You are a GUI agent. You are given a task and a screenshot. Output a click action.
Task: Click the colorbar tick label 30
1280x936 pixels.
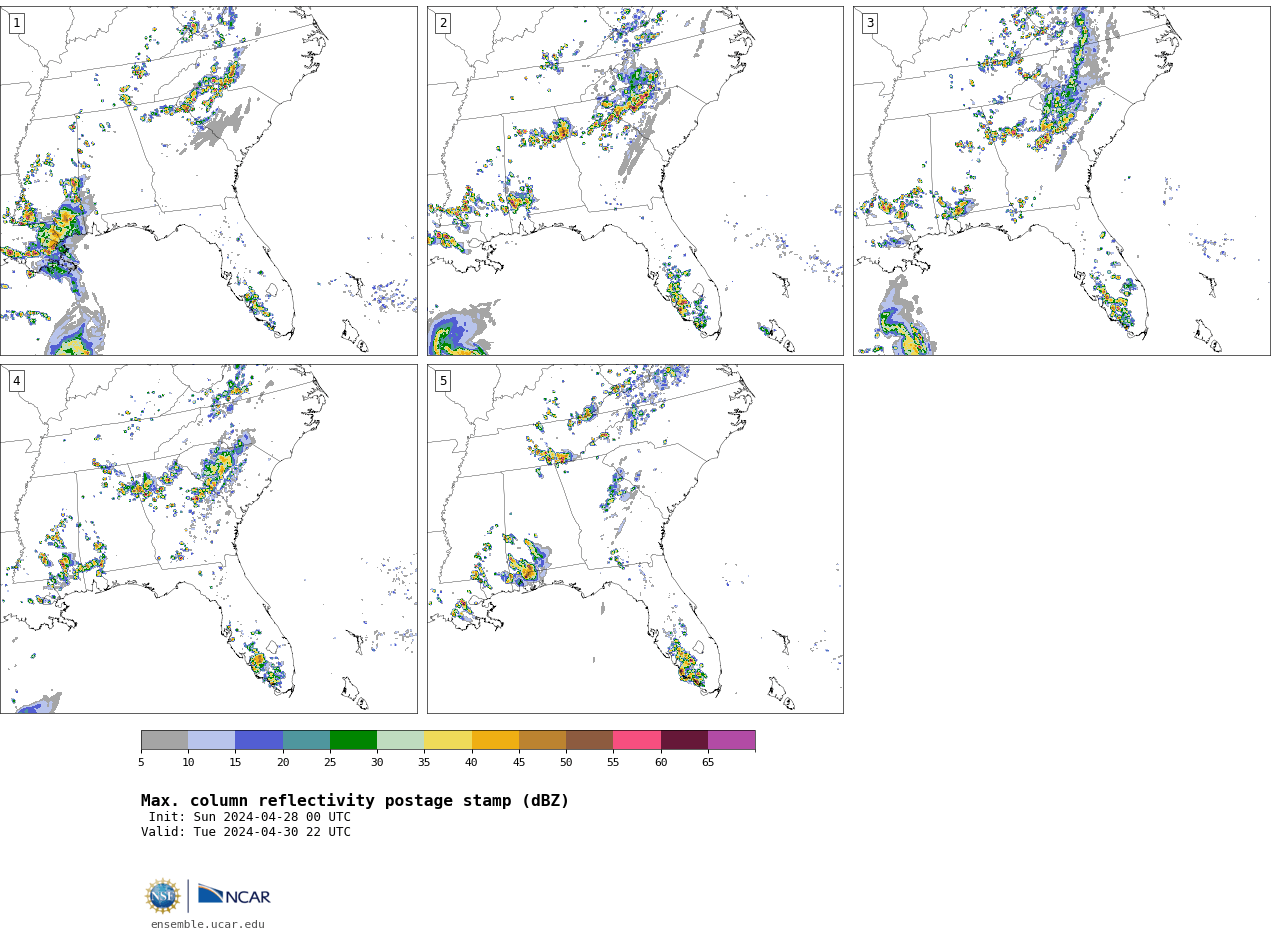(x=377, y=763)
